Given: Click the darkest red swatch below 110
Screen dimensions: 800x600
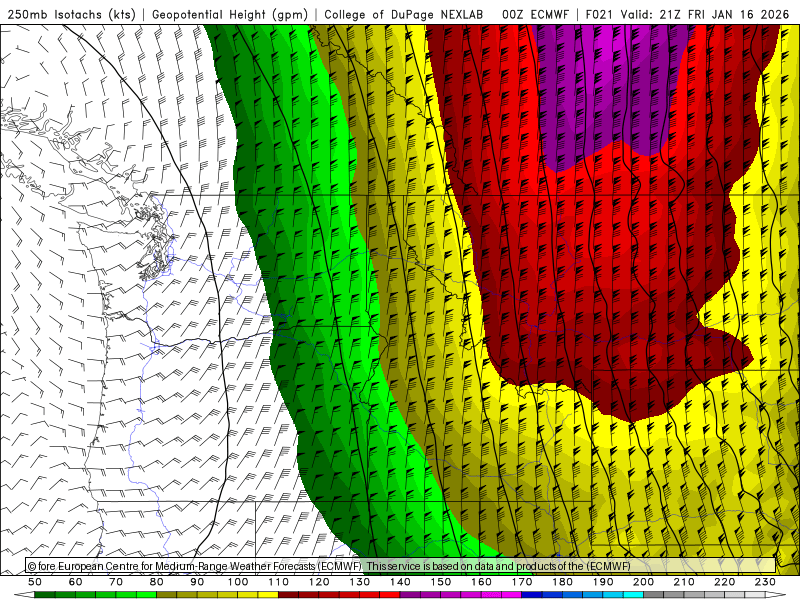Looking at the screenshot, I should [x=288, y=595].
